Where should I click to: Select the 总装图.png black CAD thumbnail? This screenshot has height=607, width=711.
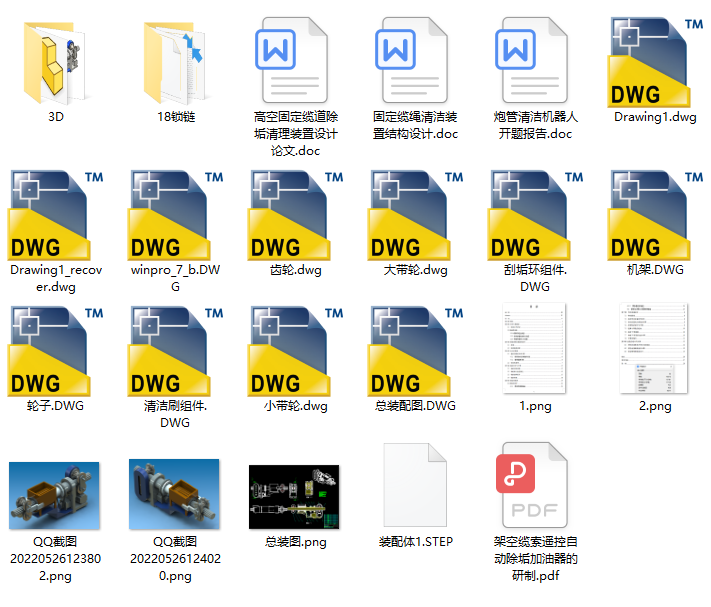coord(295,496)
